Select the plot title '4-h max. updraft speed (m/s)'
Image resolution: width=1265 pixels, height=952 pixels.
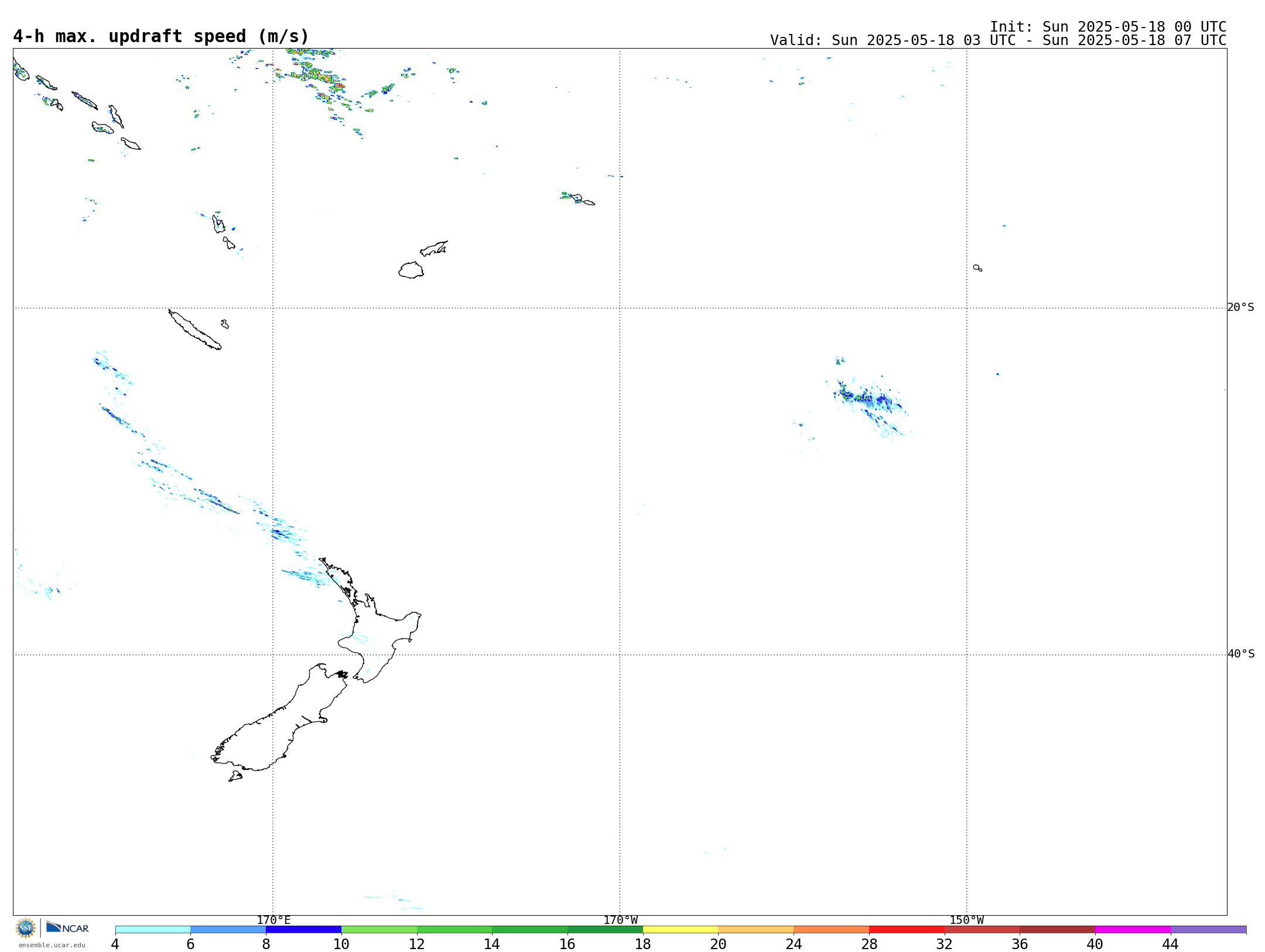161,36
